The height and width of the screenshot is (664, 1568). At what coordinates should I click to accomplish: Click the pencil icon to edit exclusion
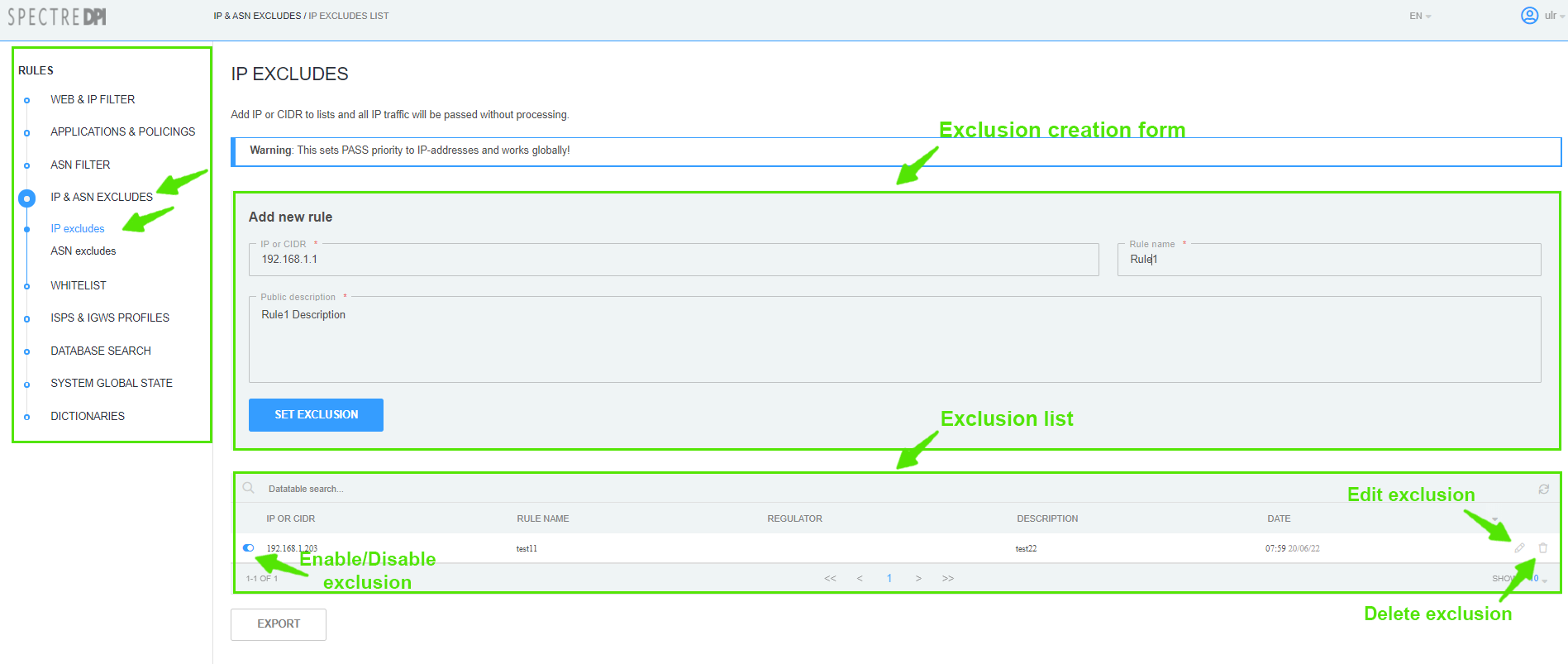[x=1519, y=548]
